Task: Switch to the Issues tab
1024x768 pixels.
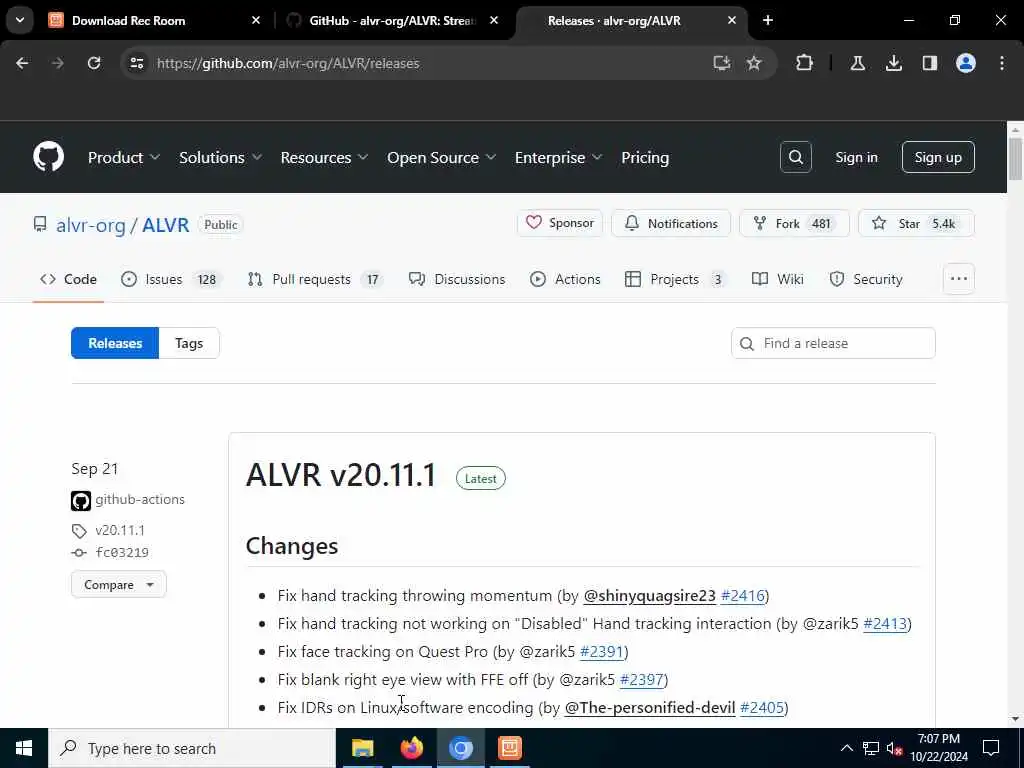Action: (x=172, y=280)
